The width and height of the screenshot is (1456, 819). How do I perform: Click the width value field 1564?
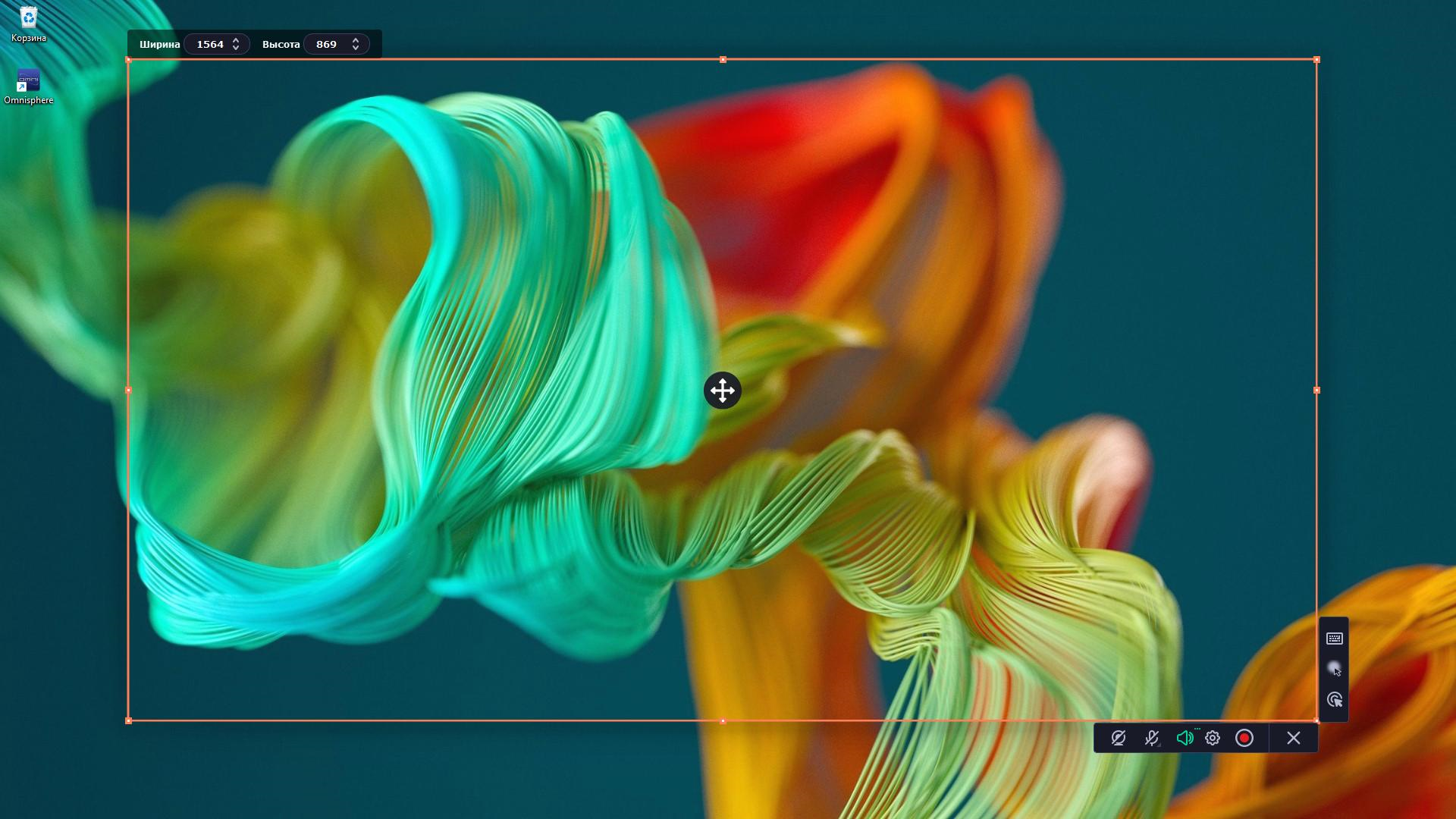(210, 44)
